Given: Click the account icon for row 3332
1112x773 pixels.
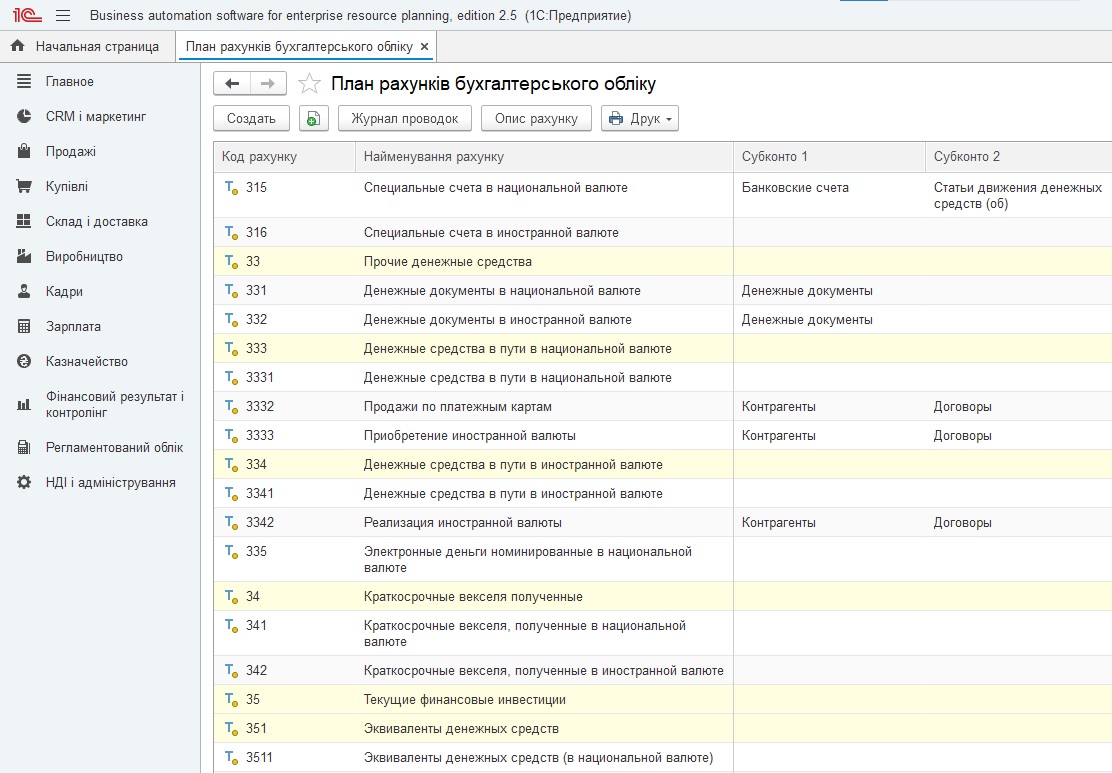Looking at the screenshot, I should point(231,407).
